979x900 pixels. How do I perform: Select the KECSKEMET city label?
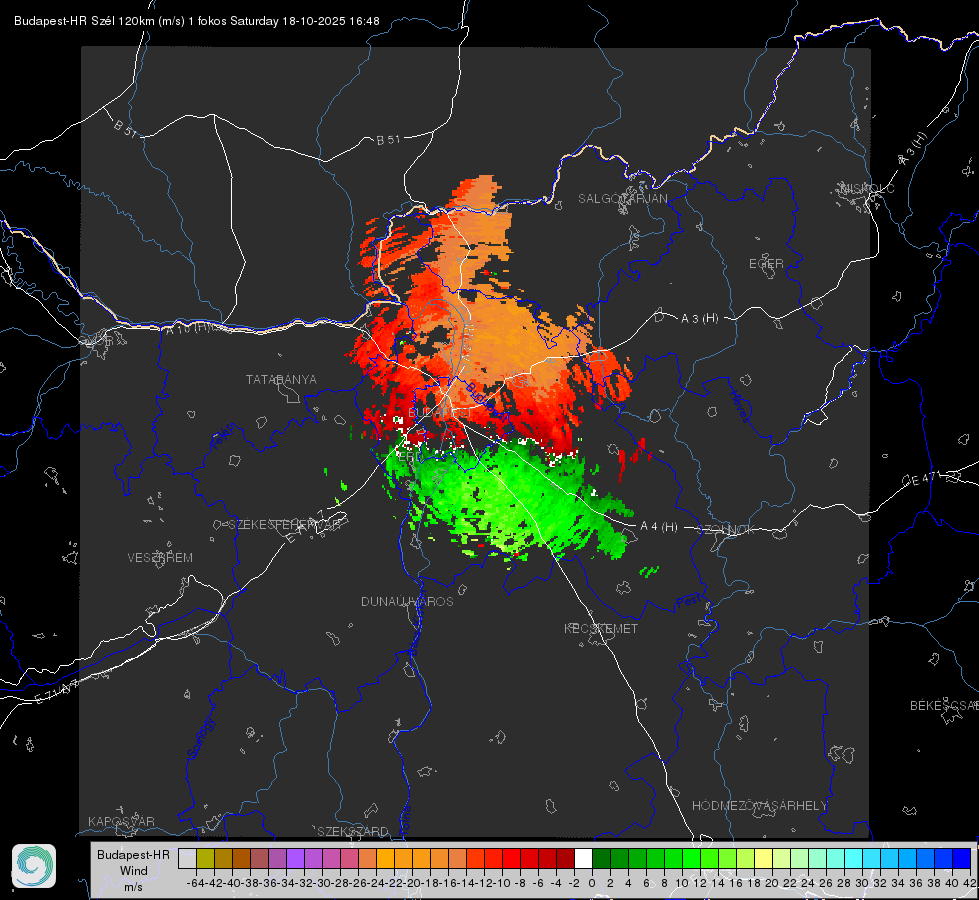(600, 629)
